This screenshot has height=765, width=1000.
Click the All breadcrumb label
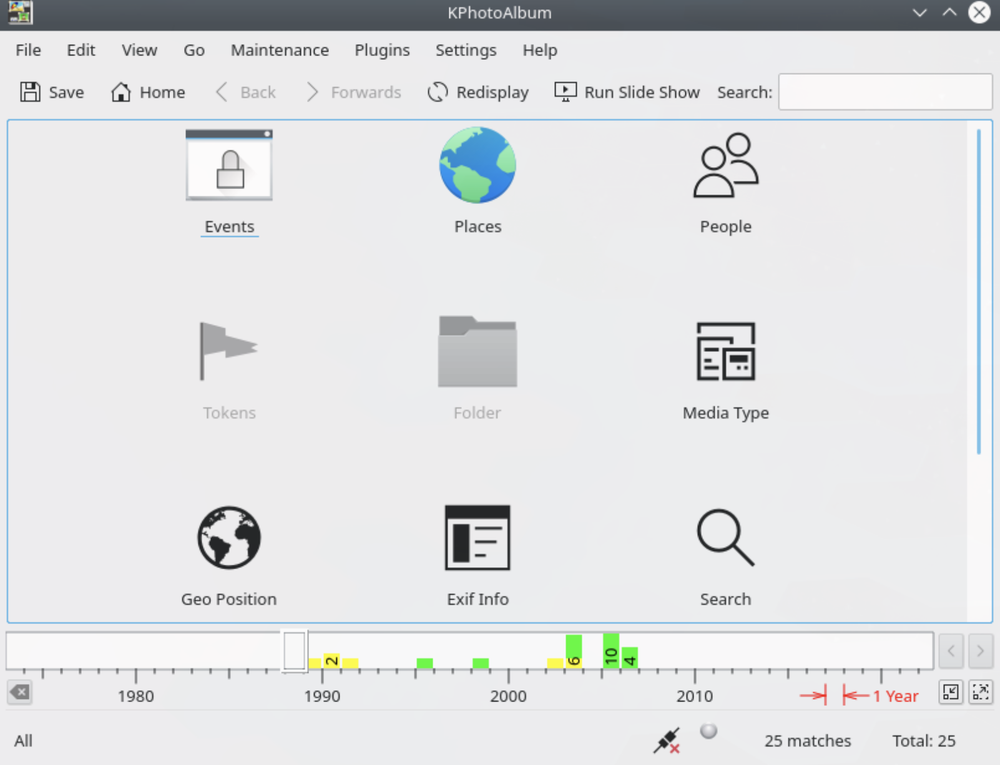pyautogui.click(x=24, y=741)
